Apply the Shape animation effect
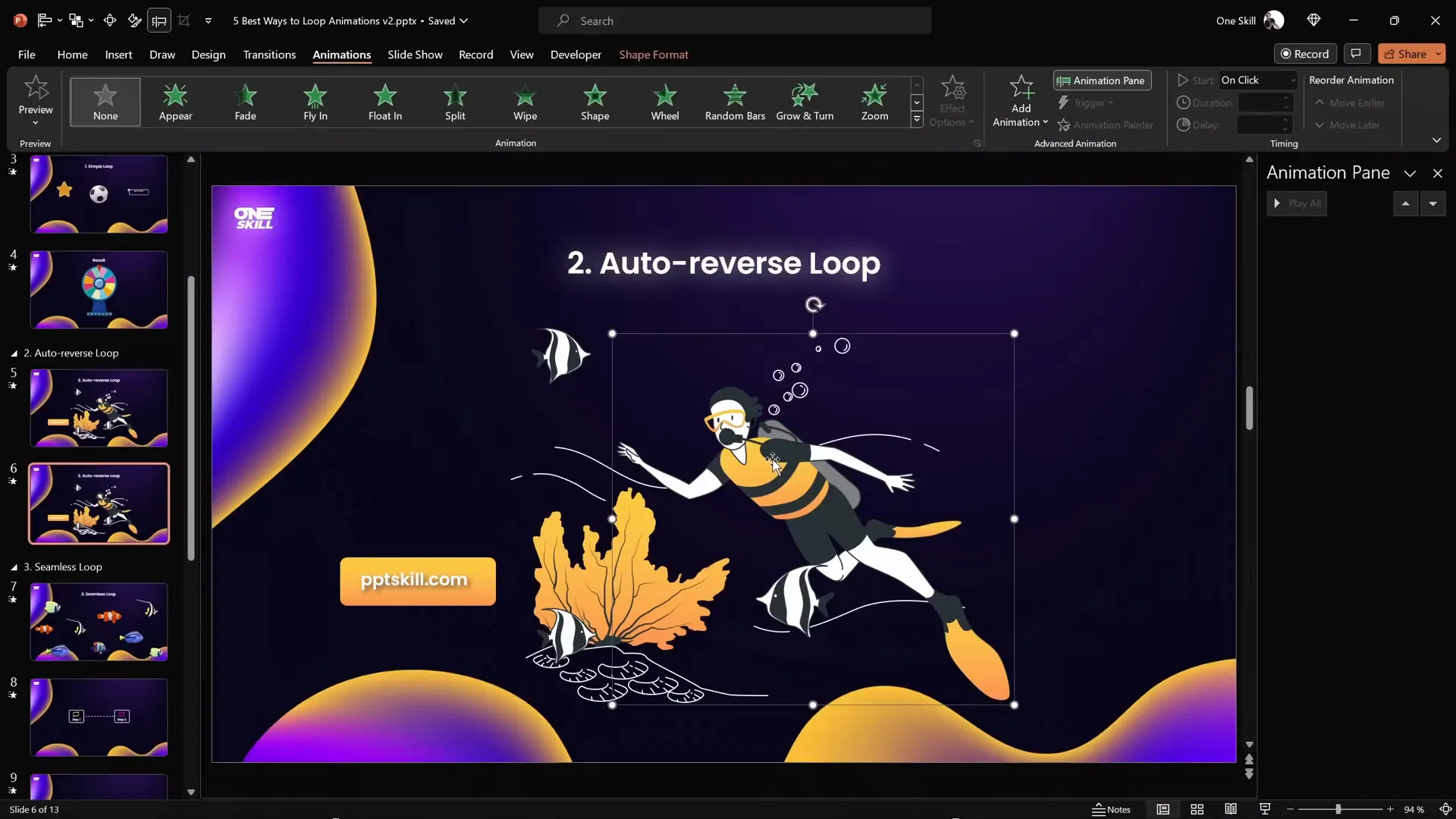Image resolution: width=1456 pixels, height=819 pixels. pos(595,102)
